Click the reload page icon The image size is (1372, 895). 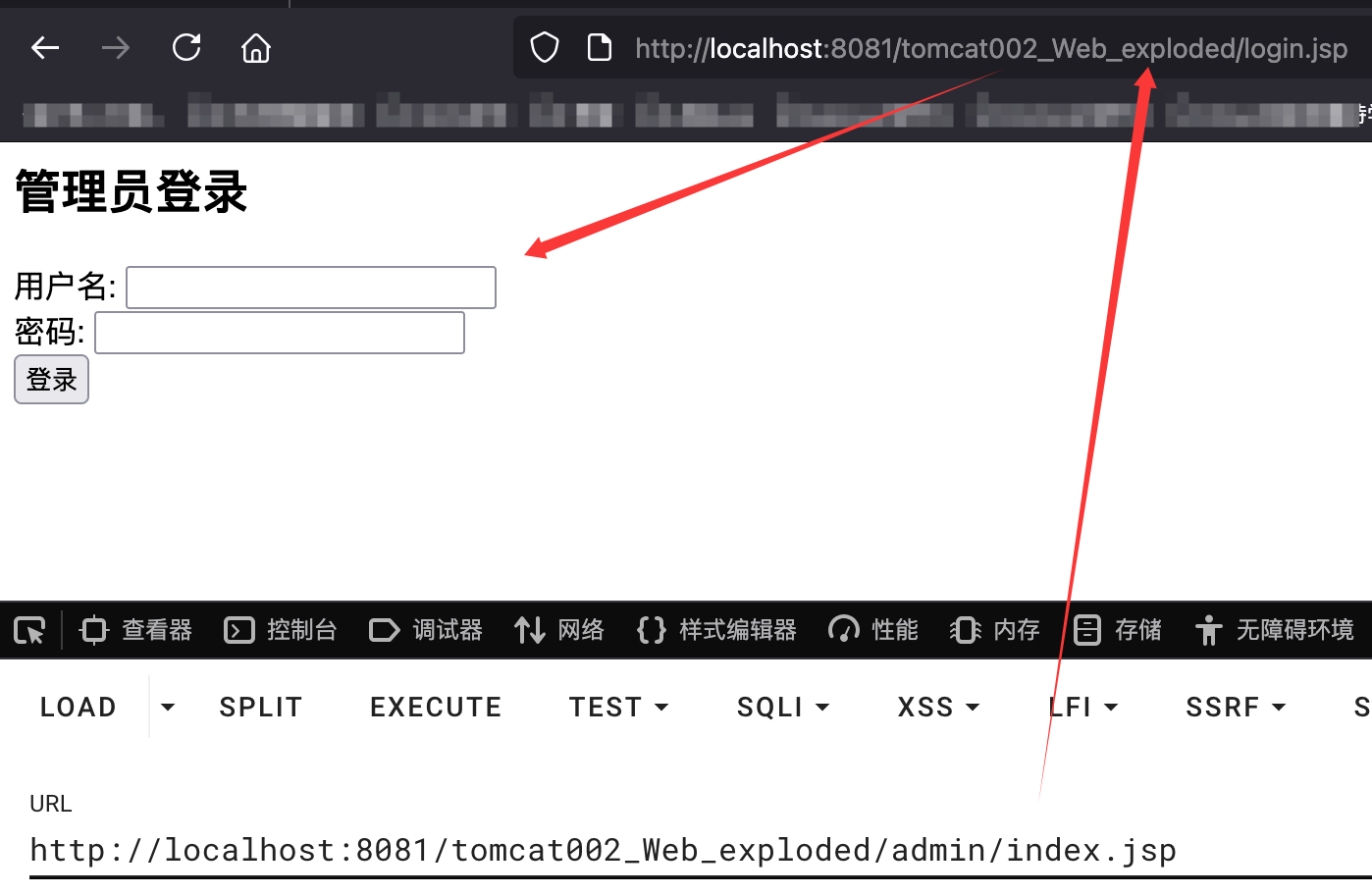186,47
